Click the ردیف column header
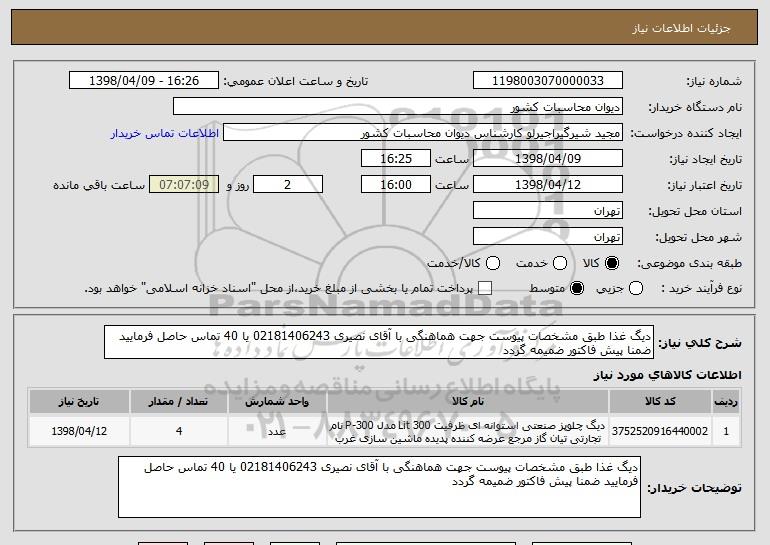770x545 pixels. (726, 402)
